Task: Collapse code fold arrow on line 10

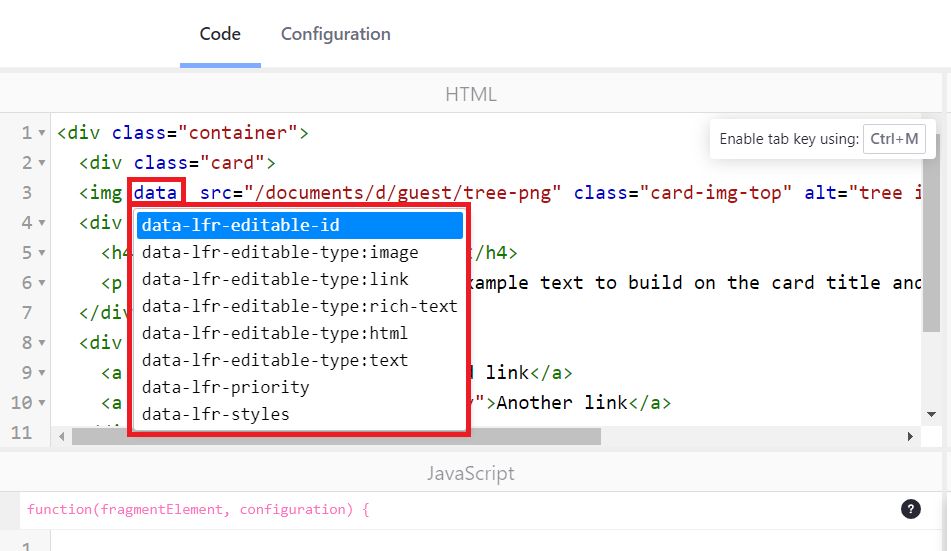Action: [42, 402]
